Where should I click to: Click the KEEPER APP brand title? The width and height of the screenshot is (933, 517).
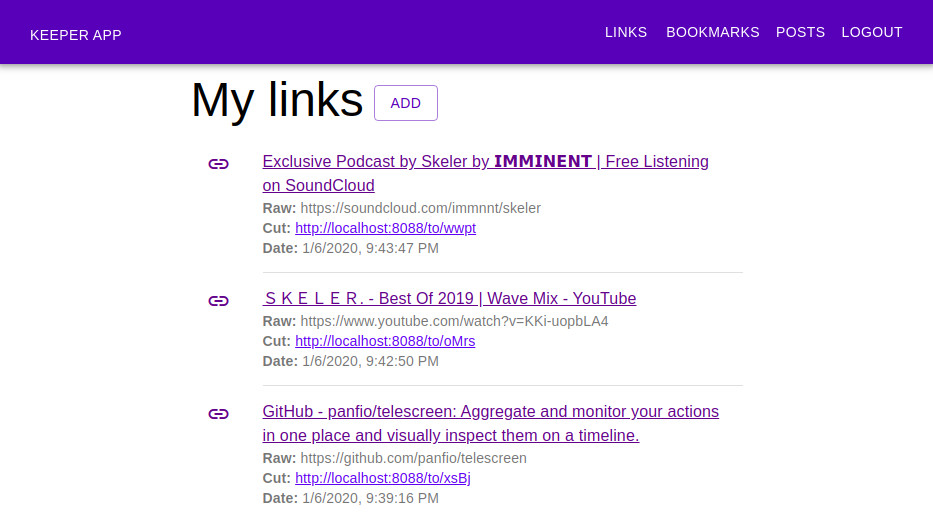[x=76, y=35]
